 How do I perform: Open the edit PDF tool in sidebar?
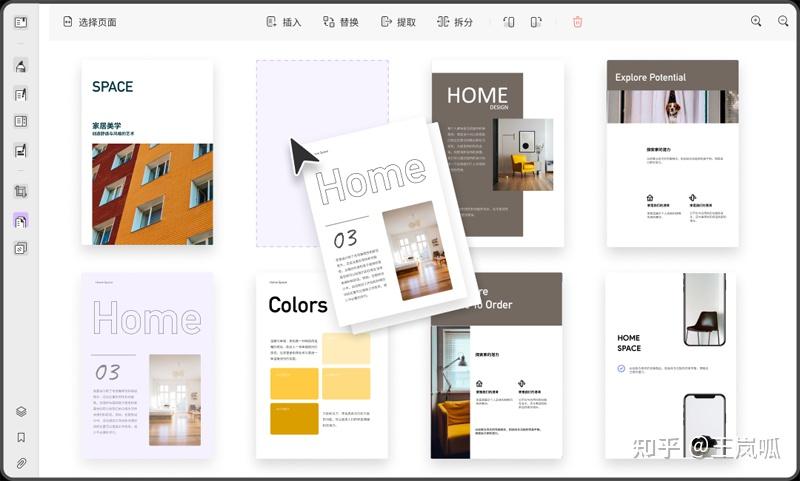coord(20,94)
